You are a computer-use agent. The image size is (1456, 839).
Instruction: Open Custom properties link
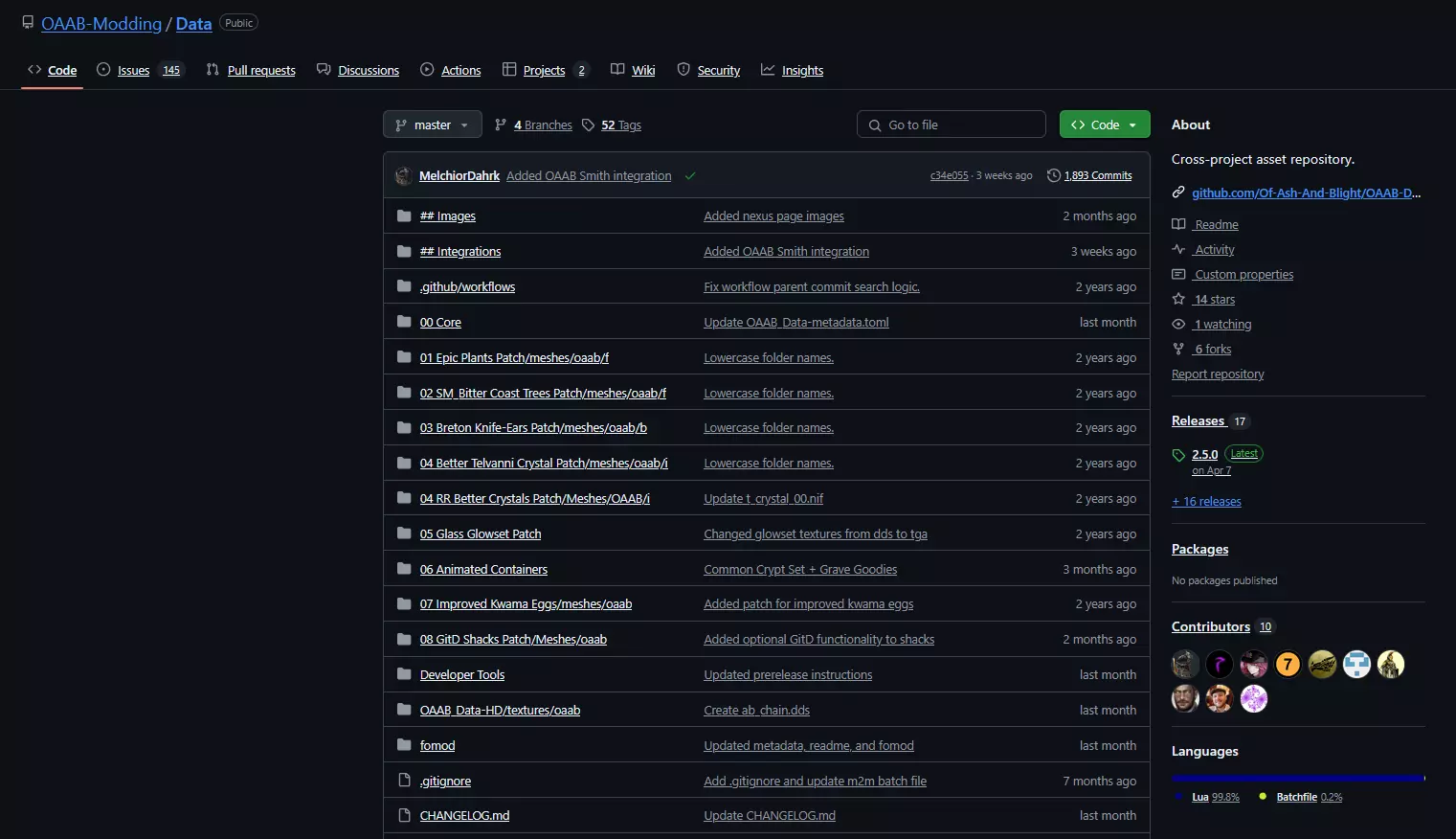[x=1243, y=275]
